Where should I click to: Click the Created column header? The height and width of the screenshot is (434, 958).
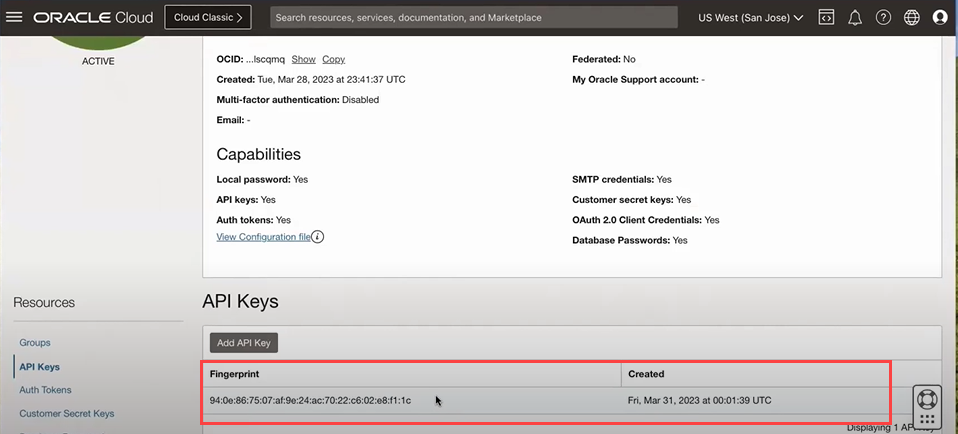pyautogui.click(x=646, y=373)
